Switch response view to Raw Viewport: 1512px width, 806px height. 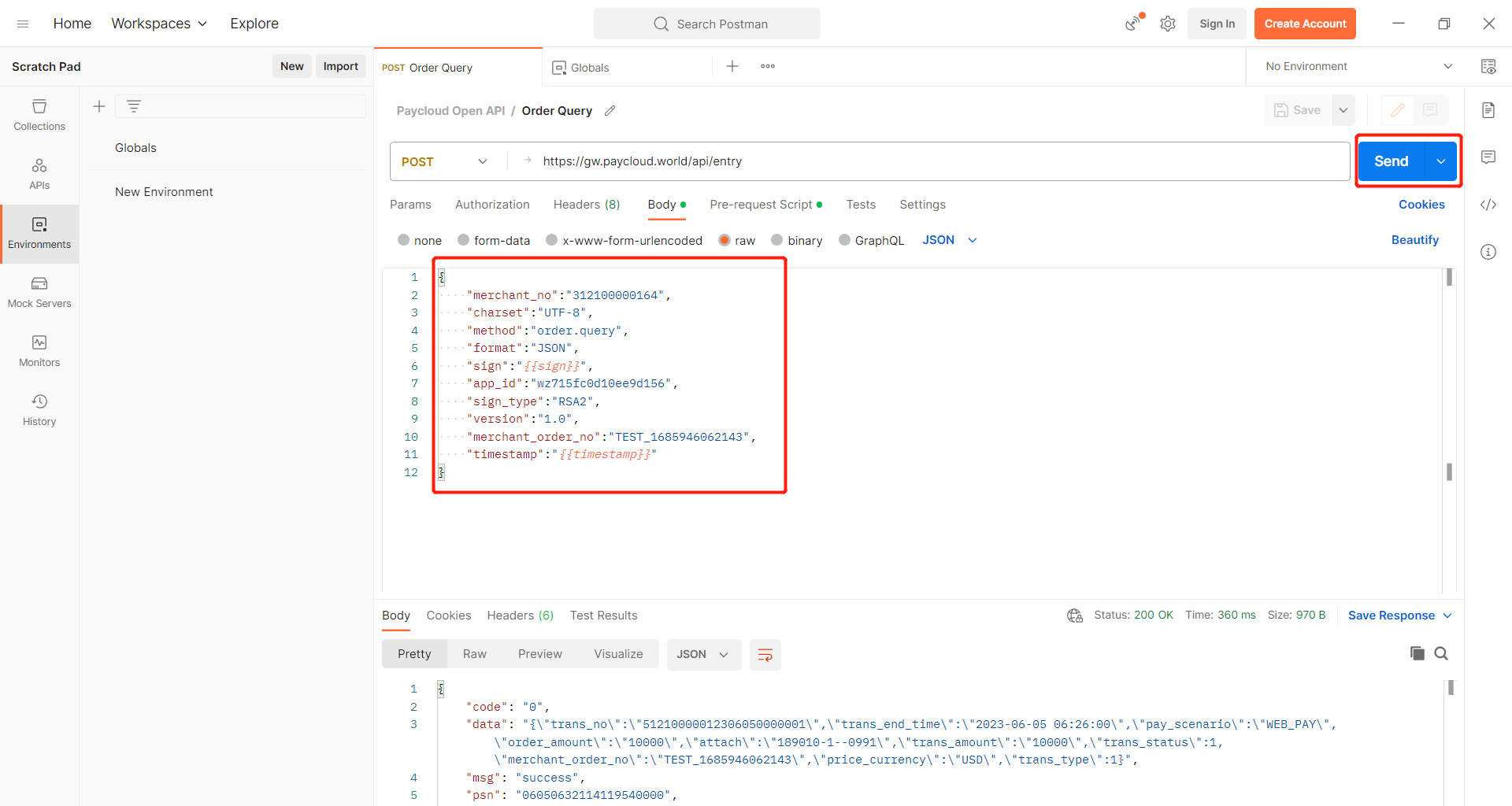(x=474, y=654)
